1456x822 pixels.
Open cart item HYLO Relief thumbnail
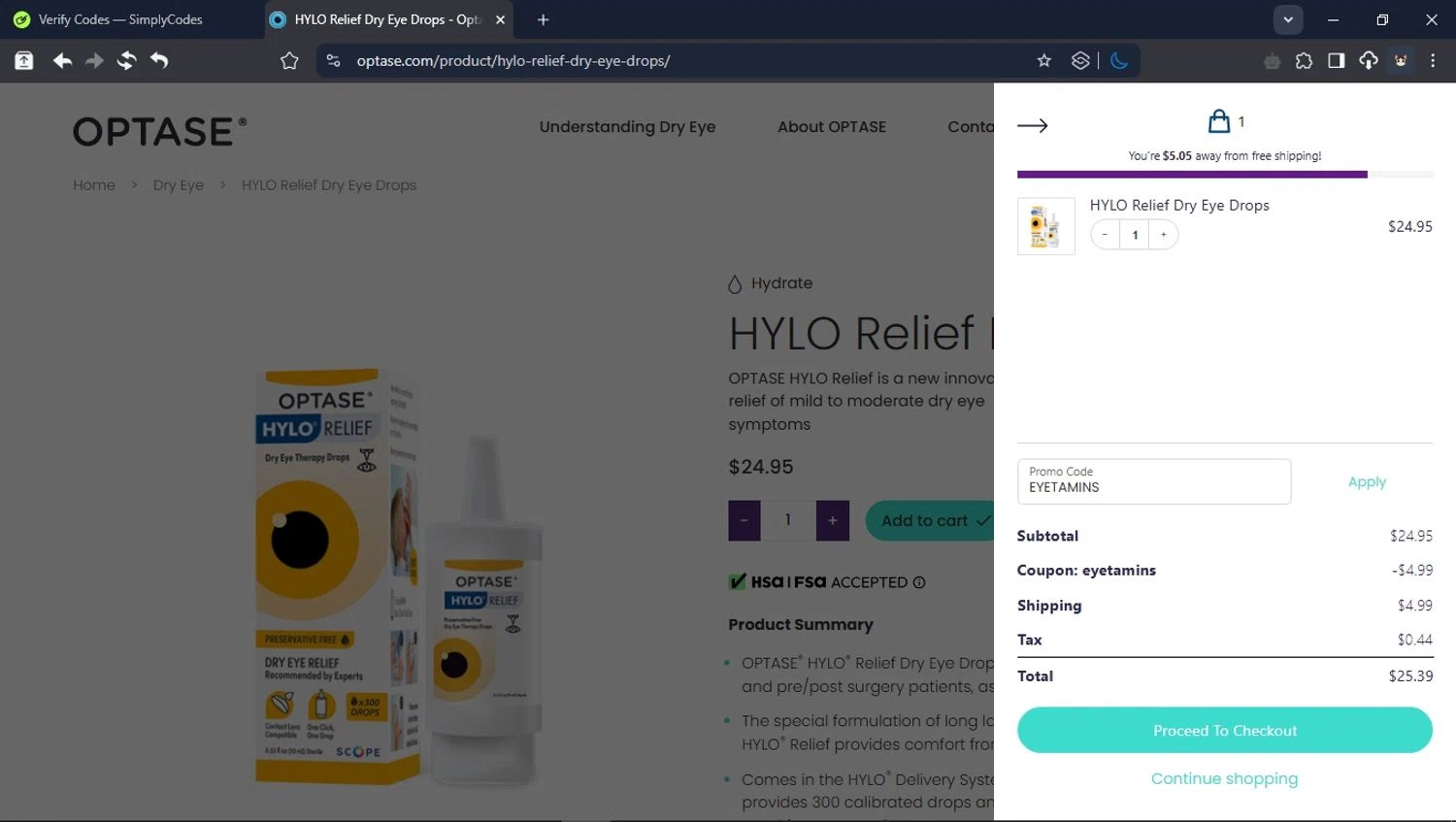1045,226
